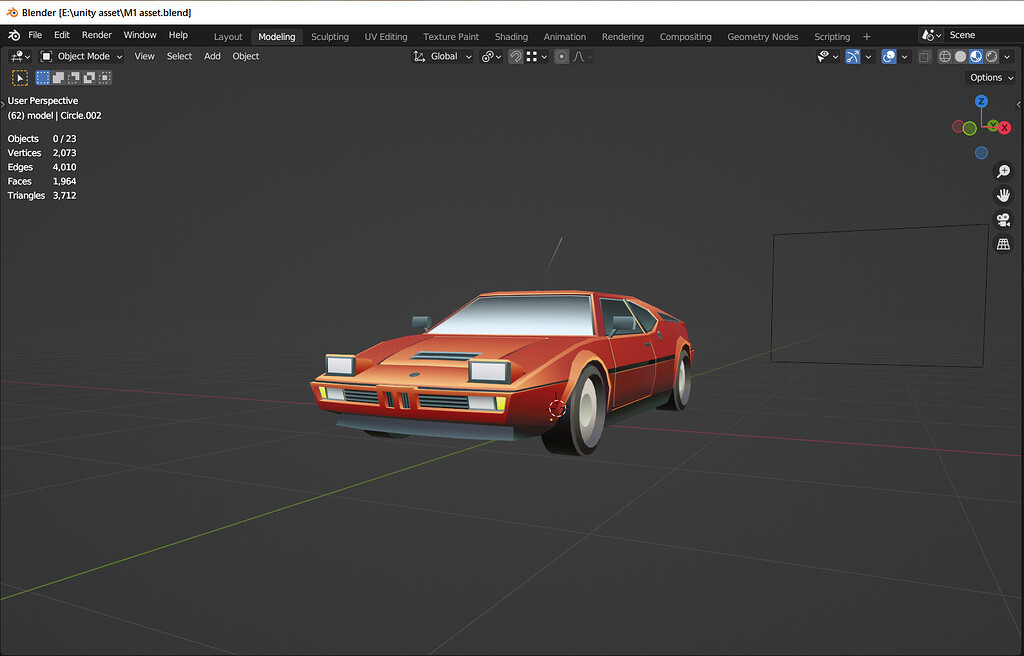Click the Scene selector in the top bar
This screenshot has width=1024, height=656.
coord(962,34)
